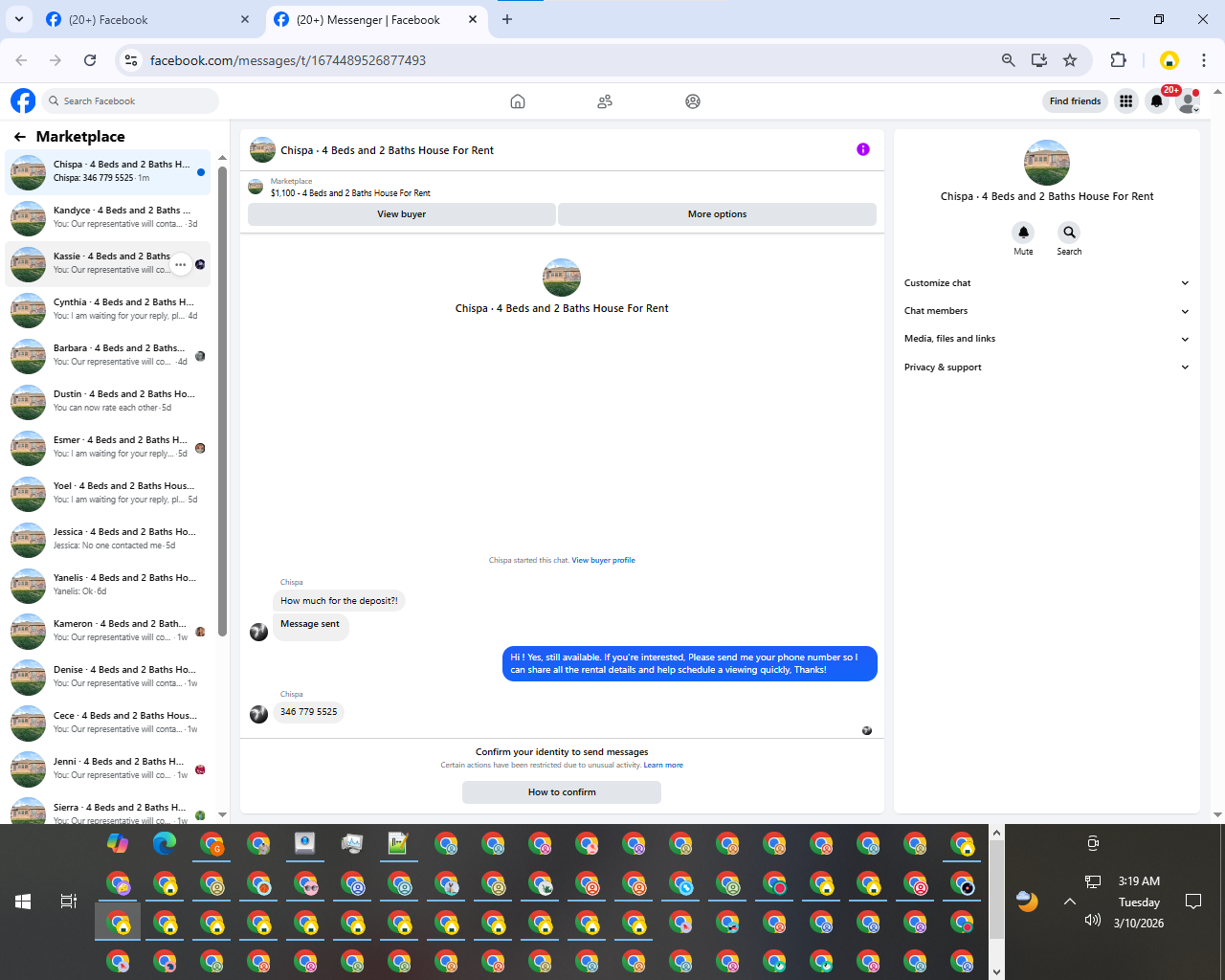Search within the conversation
The image size is (1225, 980).
pyautogui.click(x=1069, y=233)
